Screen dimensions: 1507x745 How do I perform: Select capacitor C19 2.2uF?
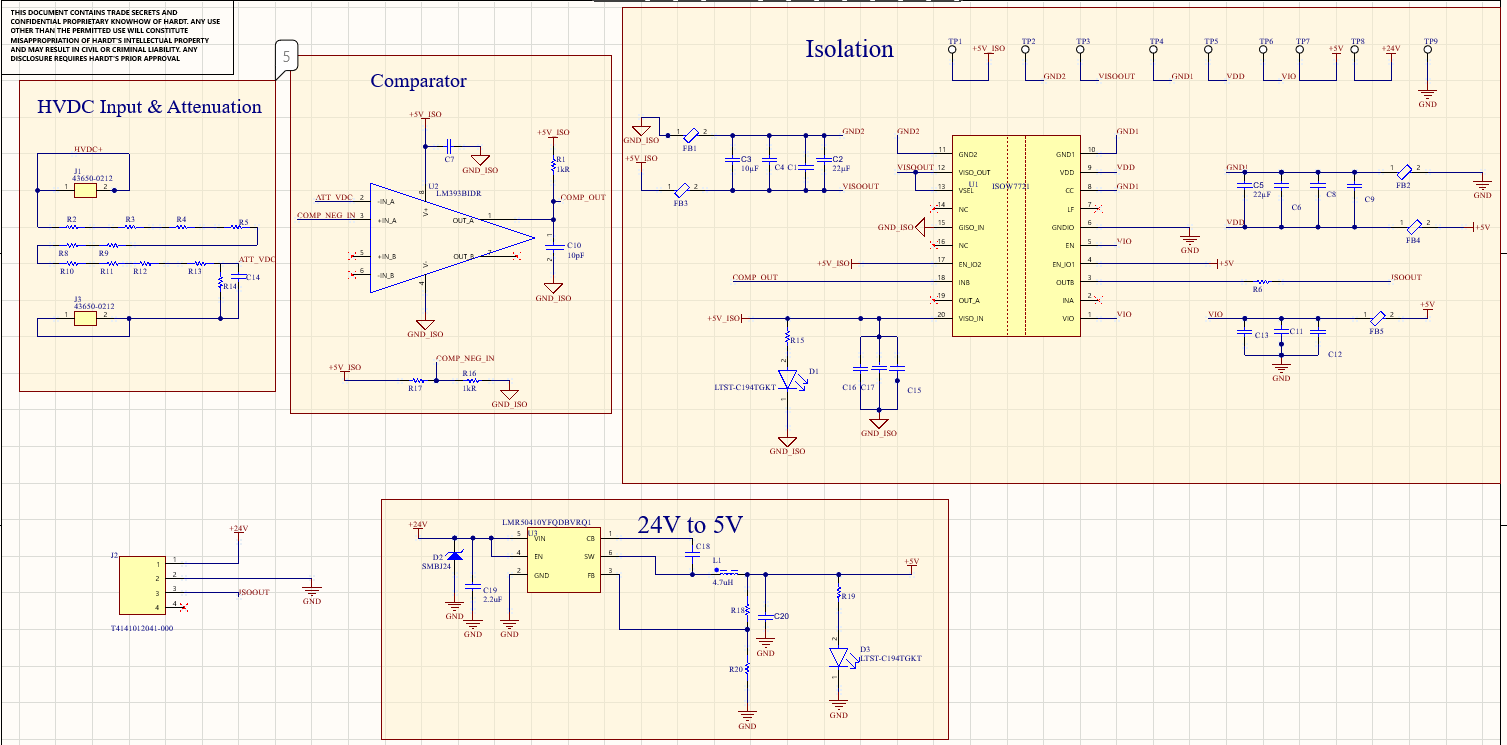pos(474,587)
